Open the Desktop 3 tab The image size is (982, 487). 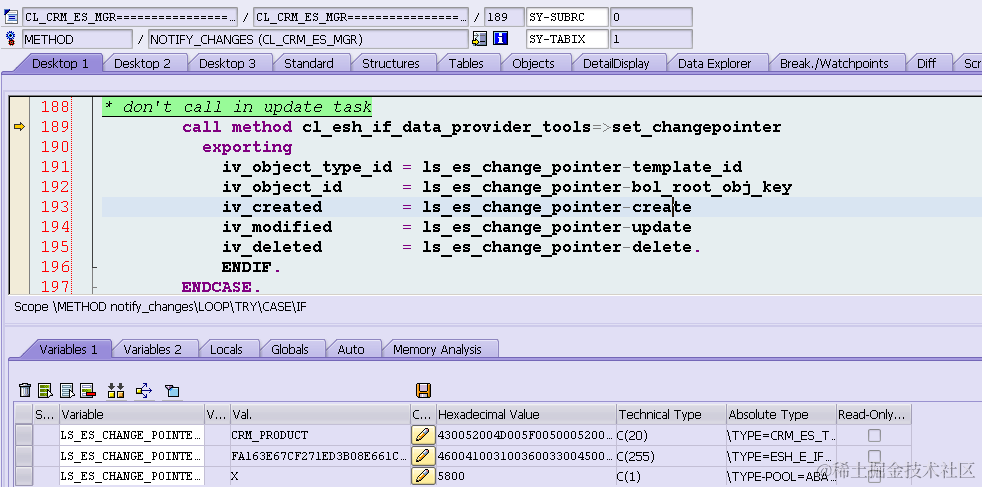coord(227,63)
